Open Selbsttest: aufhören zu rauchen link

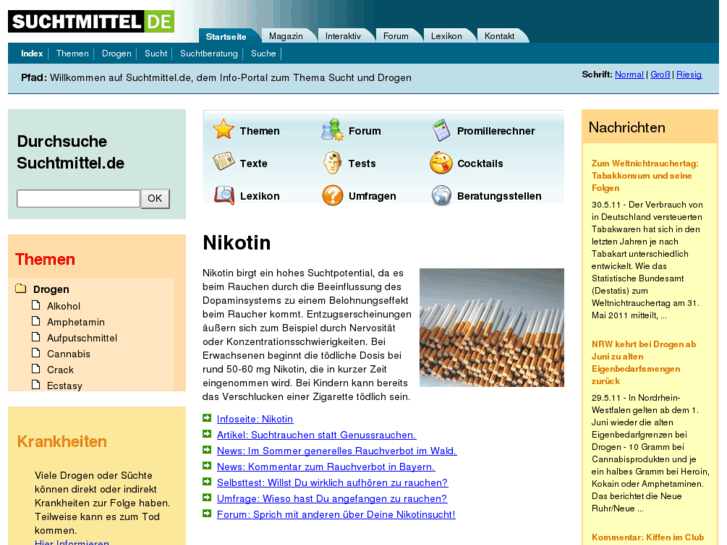pyautogui.click(x=332, y=483)
